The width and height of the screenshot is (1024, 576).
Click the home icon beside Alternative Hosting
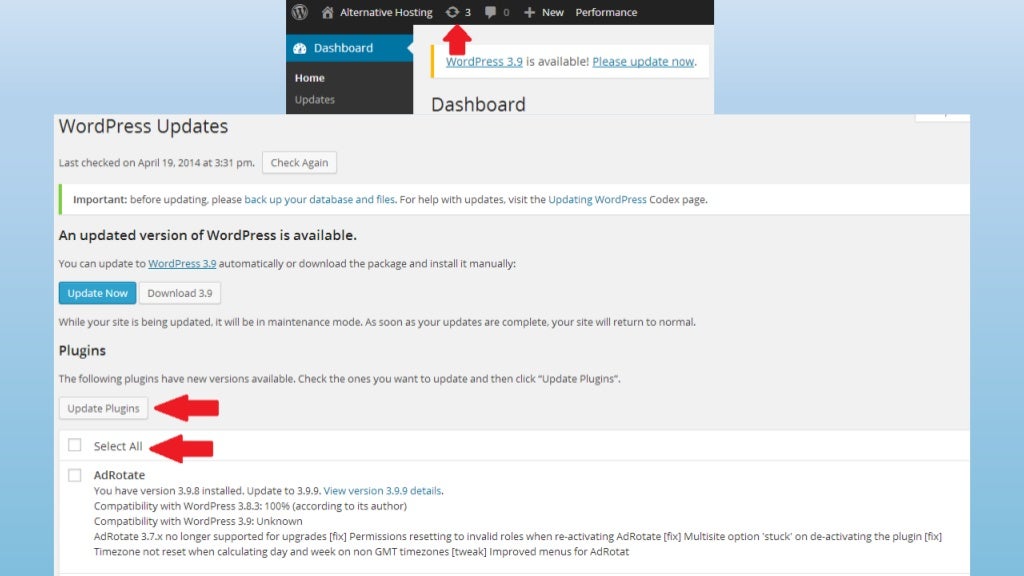pos(328,12)
